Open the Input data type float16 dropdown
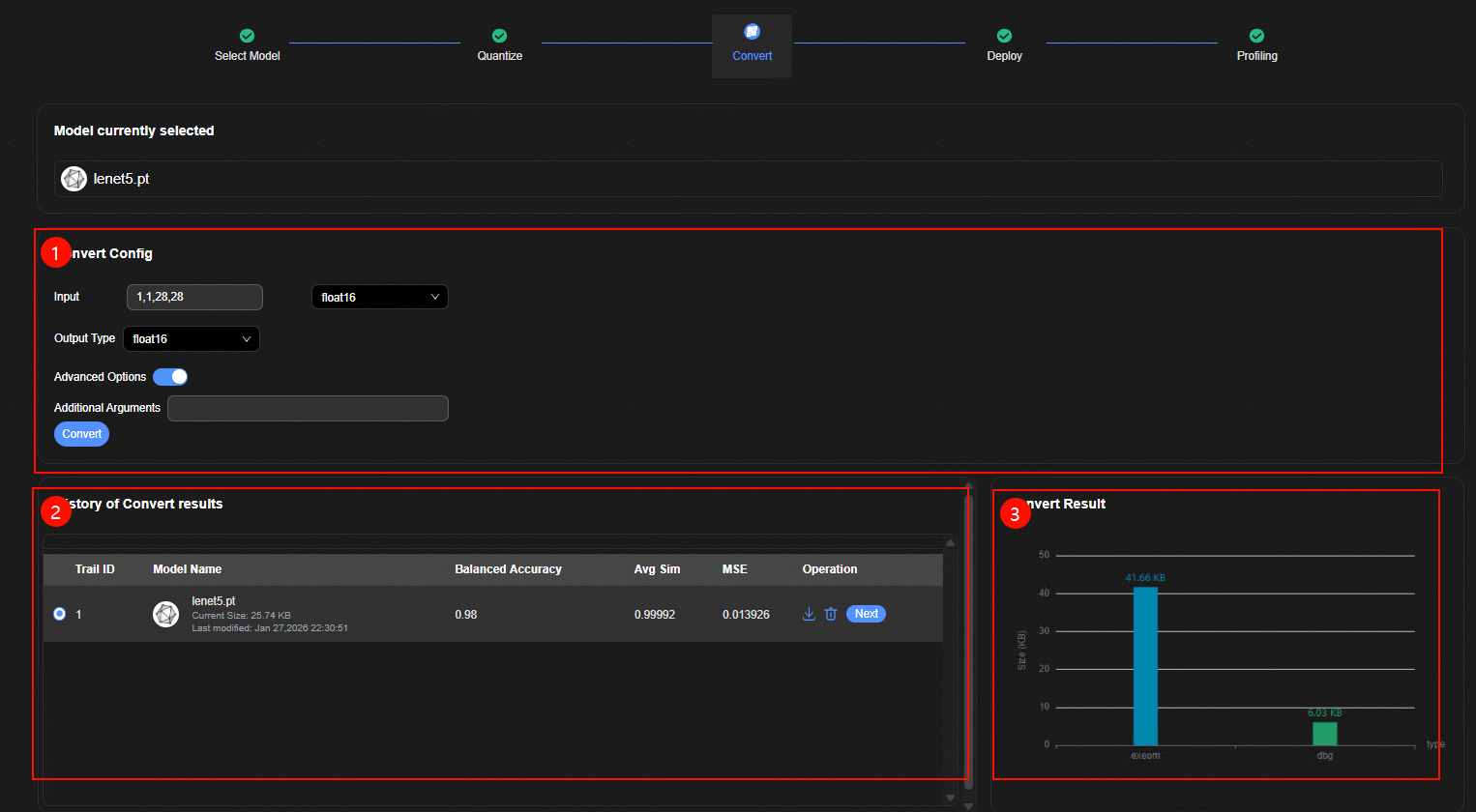 click(379, 297)
